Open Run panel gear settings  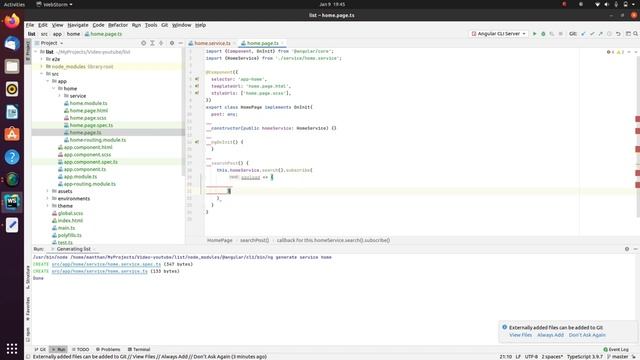click(627, 249)
